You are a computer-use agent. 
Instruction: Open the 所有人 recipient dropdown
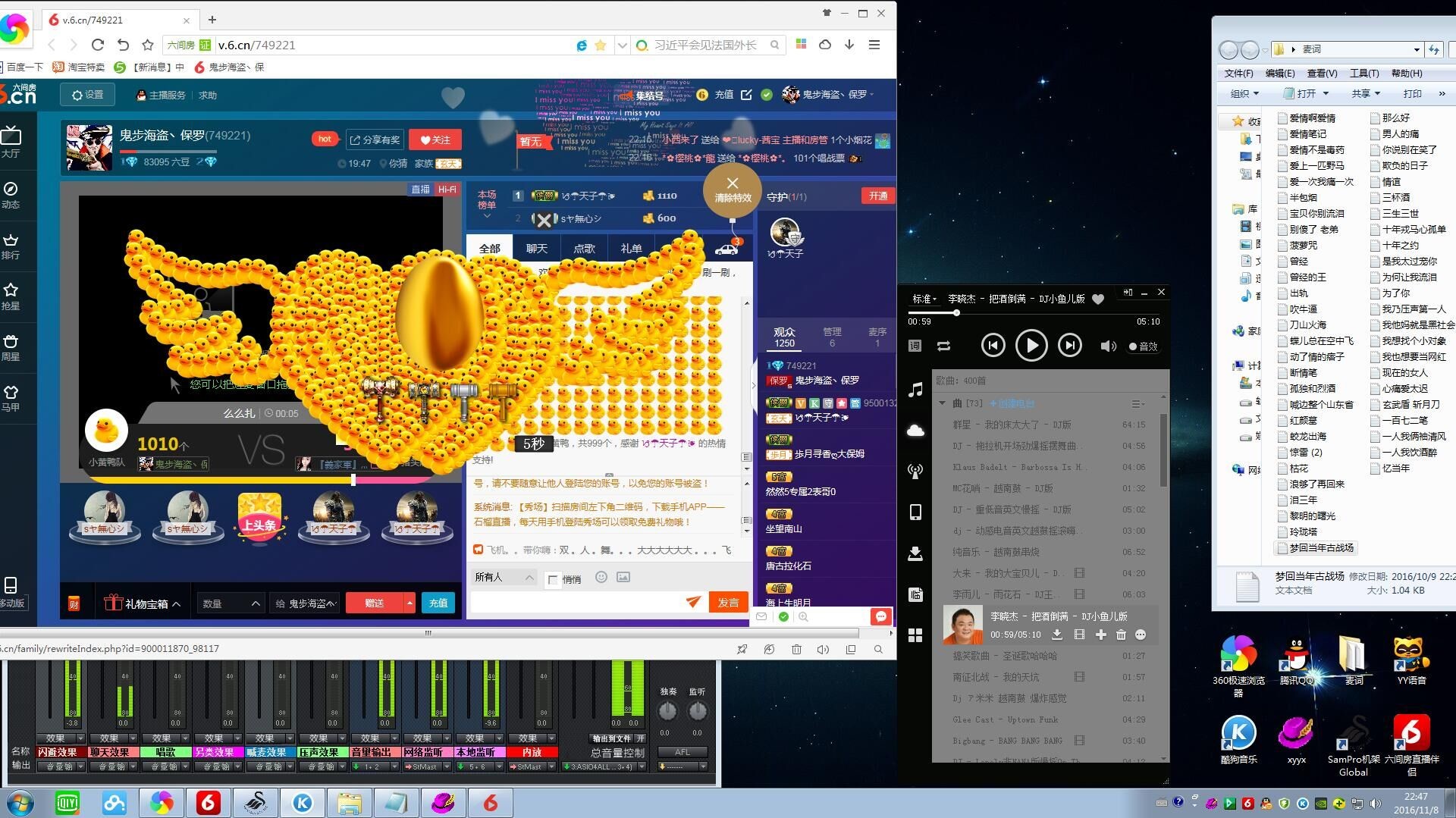(504, 577)
